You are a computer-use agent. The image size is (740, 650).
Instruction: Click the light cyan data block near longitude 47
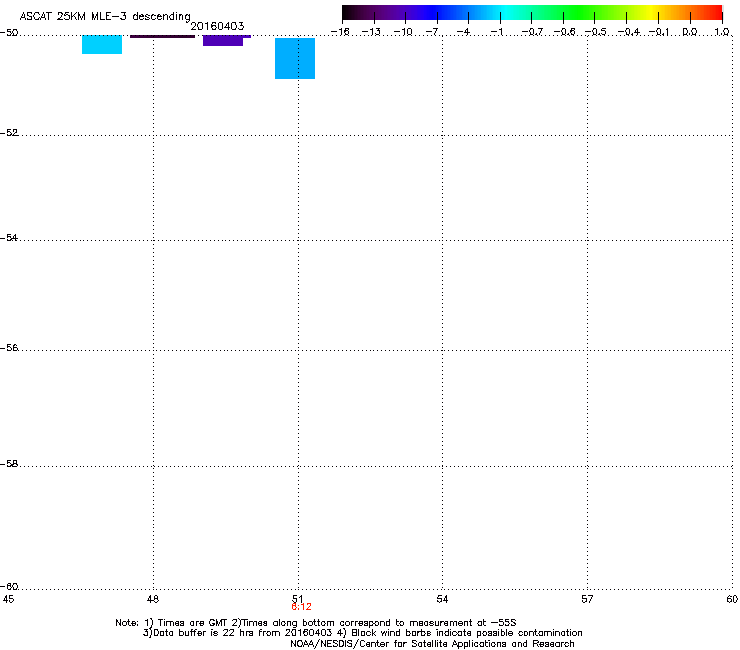click(102, 44)
